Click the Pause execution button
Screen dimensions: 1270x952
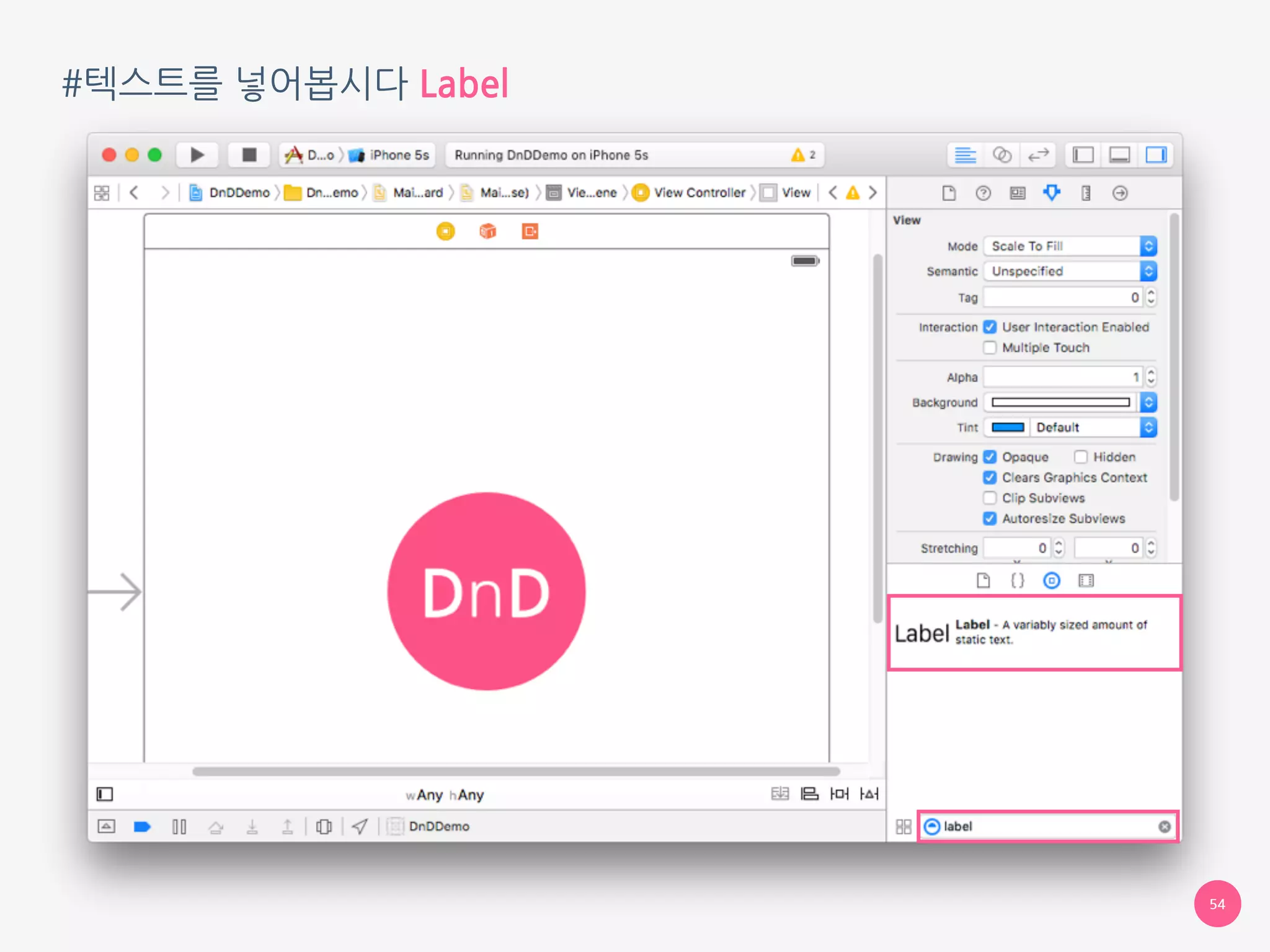(179, 827)
